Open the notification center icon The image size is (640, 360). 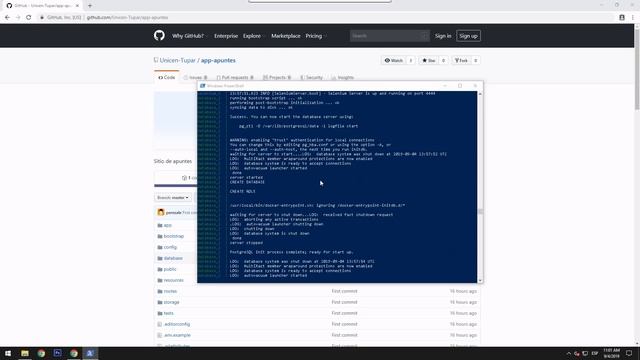click(629, 353)
